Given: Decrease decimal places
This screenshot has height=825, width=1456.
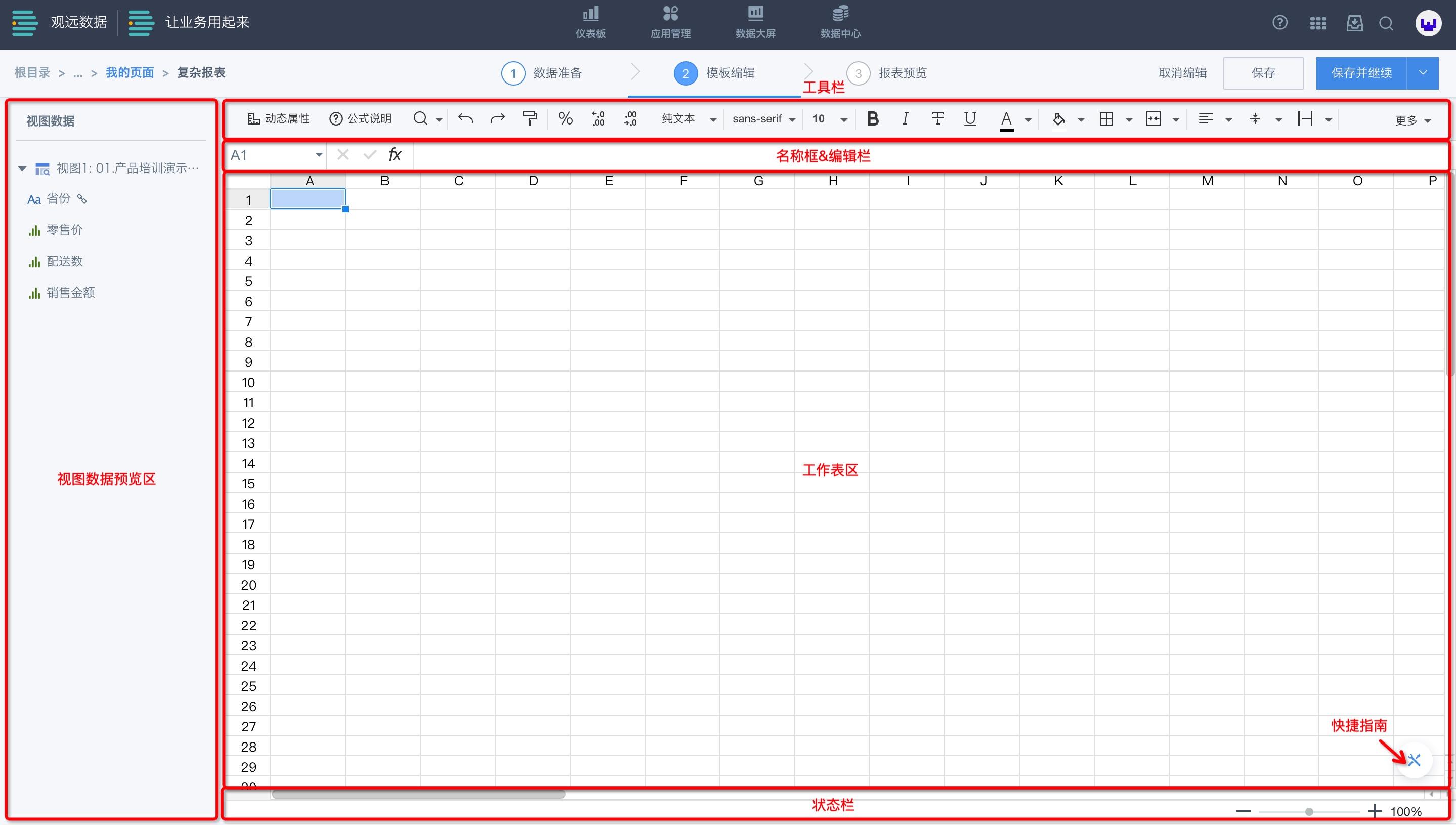Looking at the screenshot, I should coord(598,118).
